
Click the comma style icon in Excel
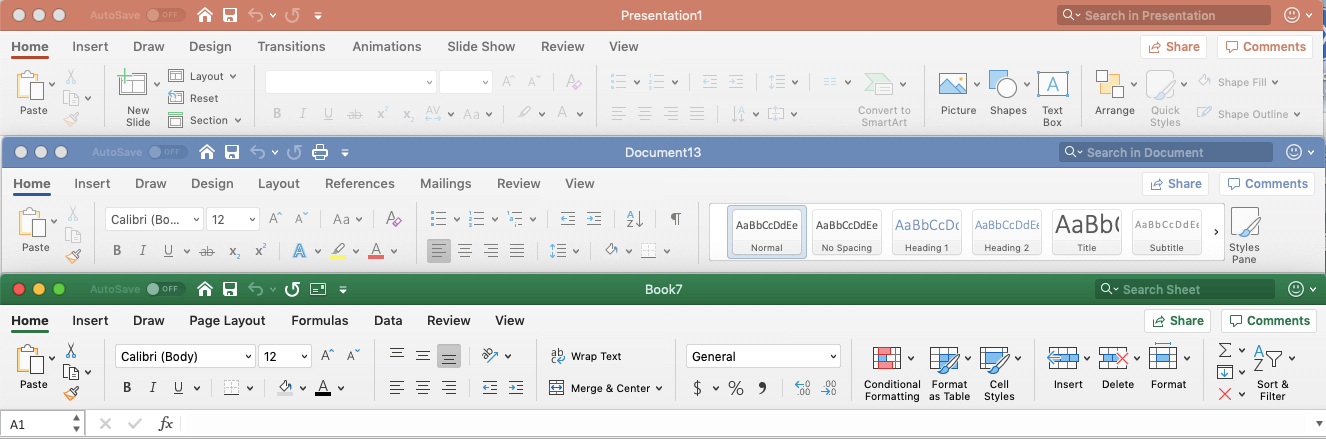(x=762, y=388)
